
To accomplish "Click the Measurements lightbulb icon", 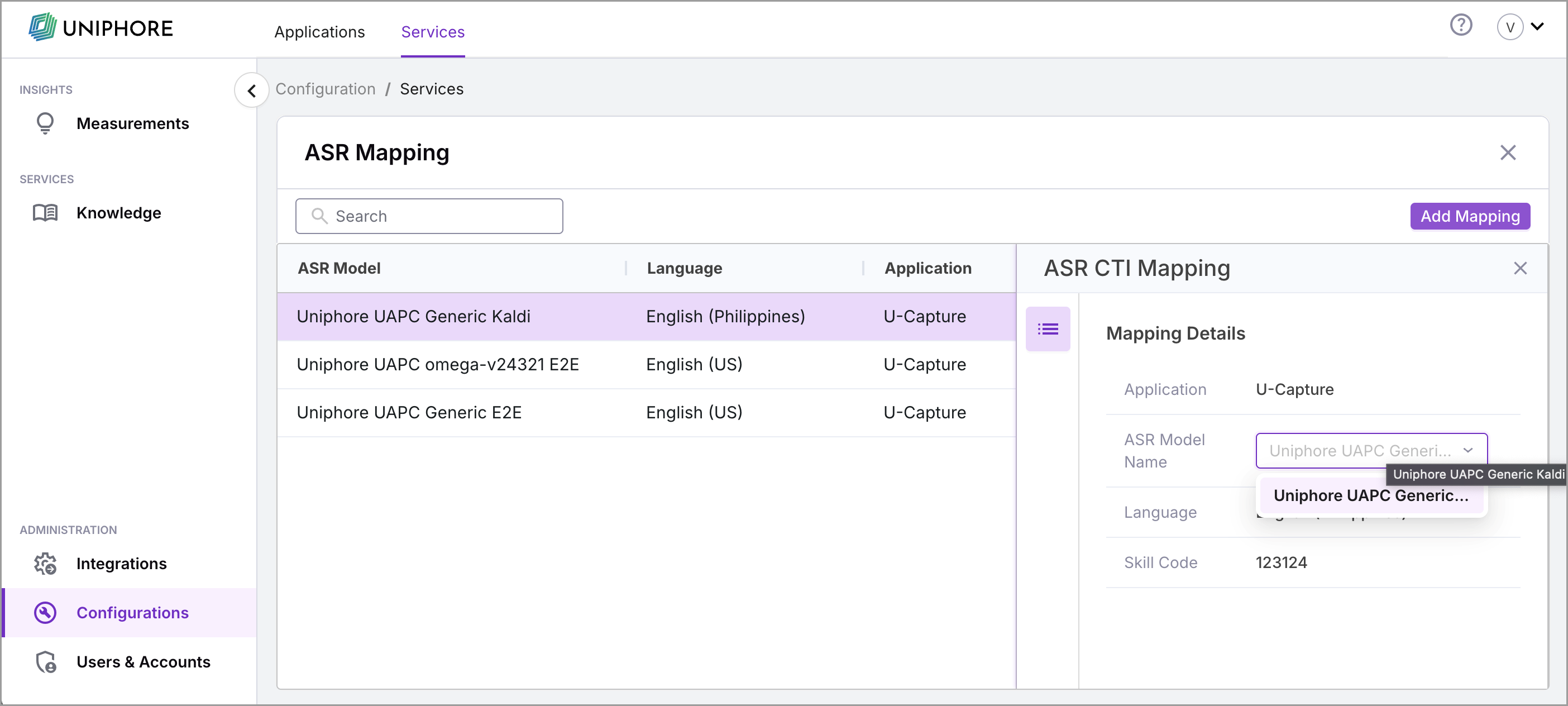I will pyautogui.click(x=45, y=123).
